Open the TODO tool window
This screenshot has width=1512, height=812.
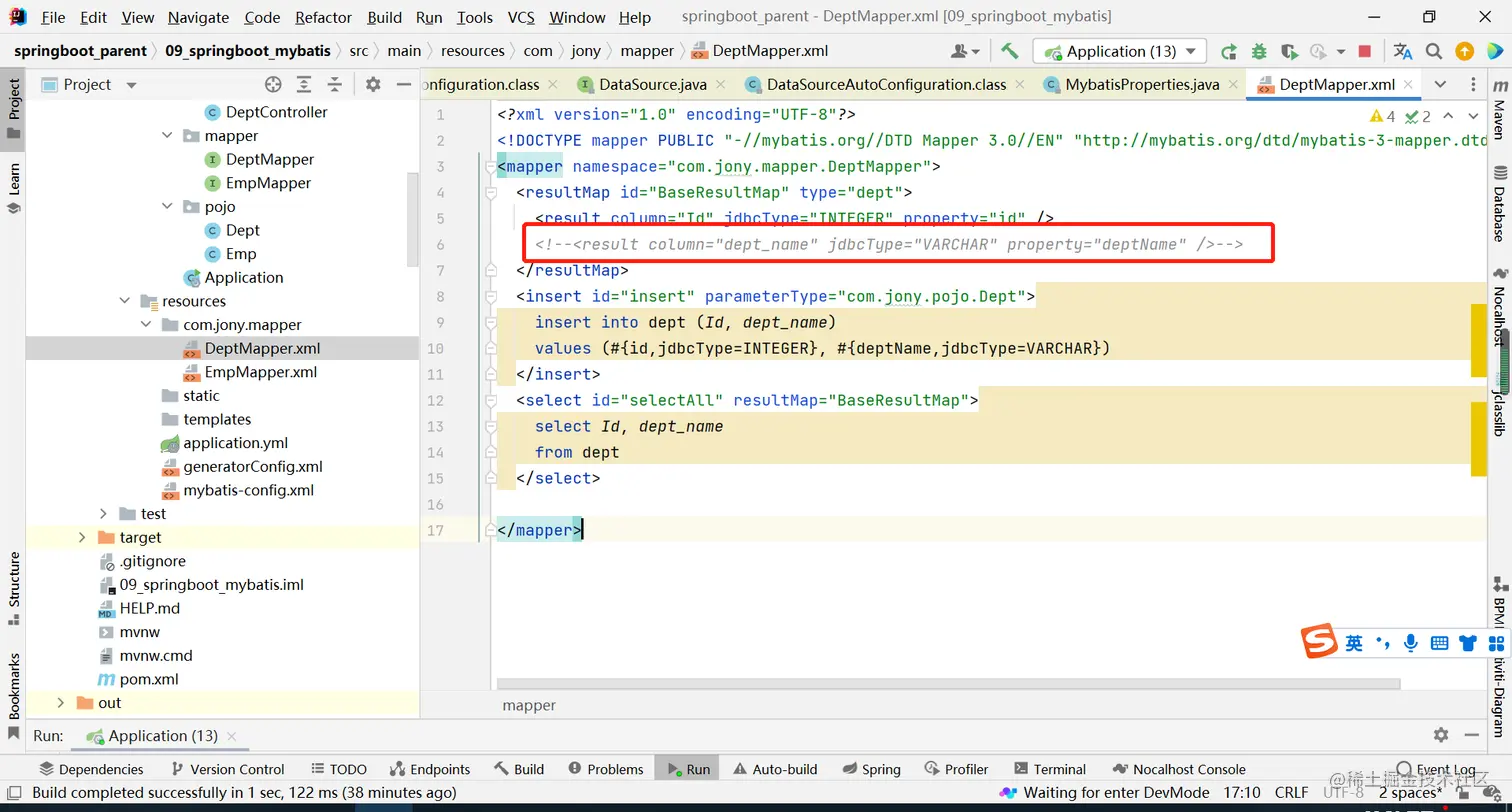tap(338, 769)
